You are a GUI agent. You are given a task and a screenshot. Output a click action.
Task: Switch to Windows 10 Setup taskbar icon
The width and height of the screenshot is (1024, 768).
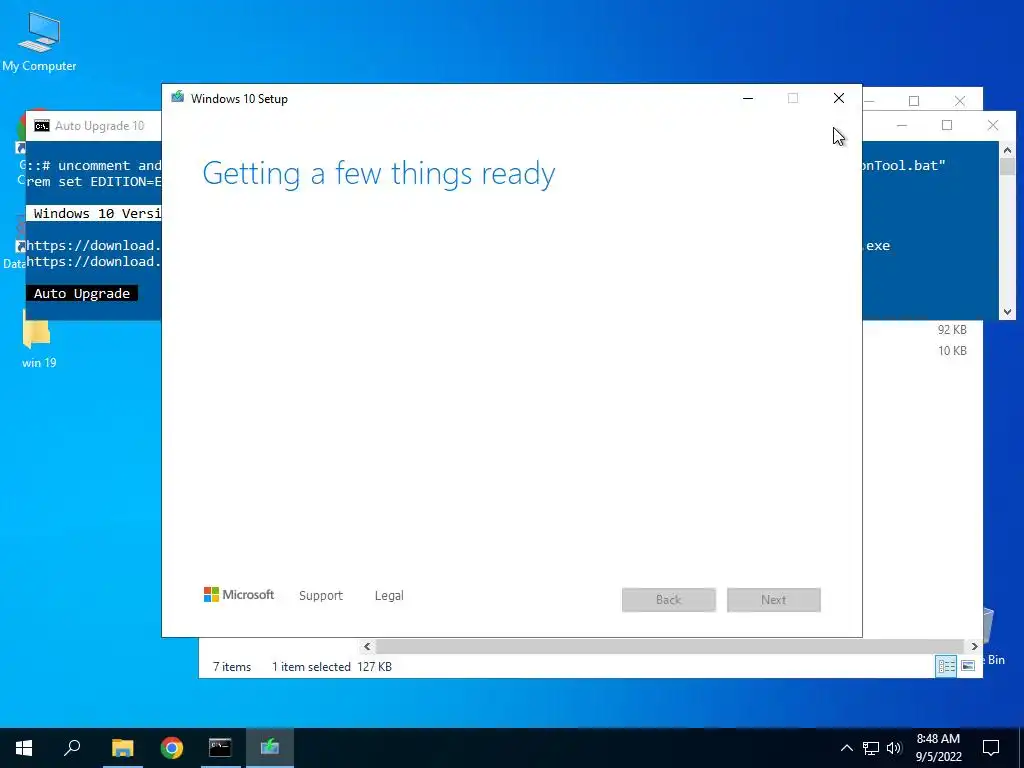pyautogui.click(x=270, y=748)
